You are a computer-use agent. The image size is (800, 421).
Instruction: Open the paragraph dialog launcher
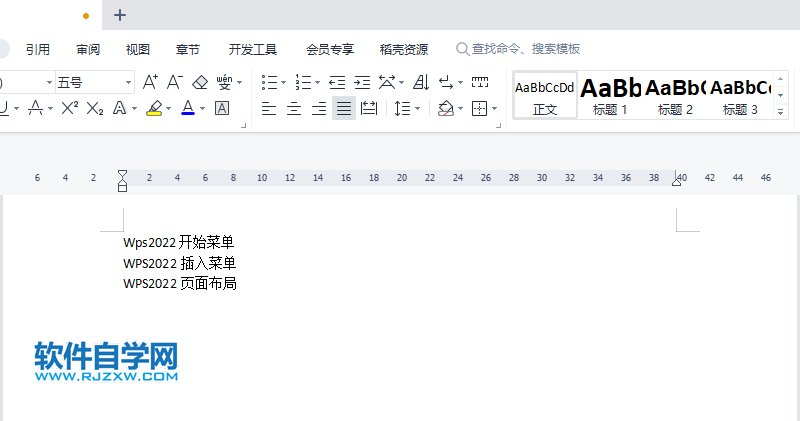coord(498,126)
